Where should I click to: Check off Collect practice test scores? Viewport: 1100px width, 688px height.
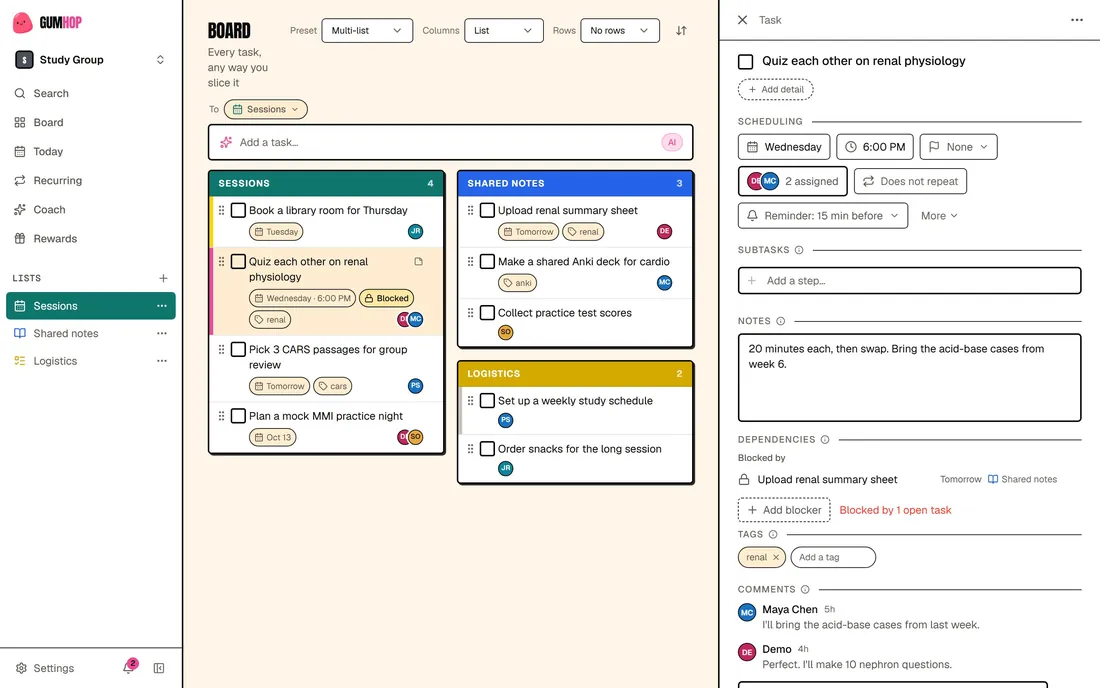tap(488, 313)
